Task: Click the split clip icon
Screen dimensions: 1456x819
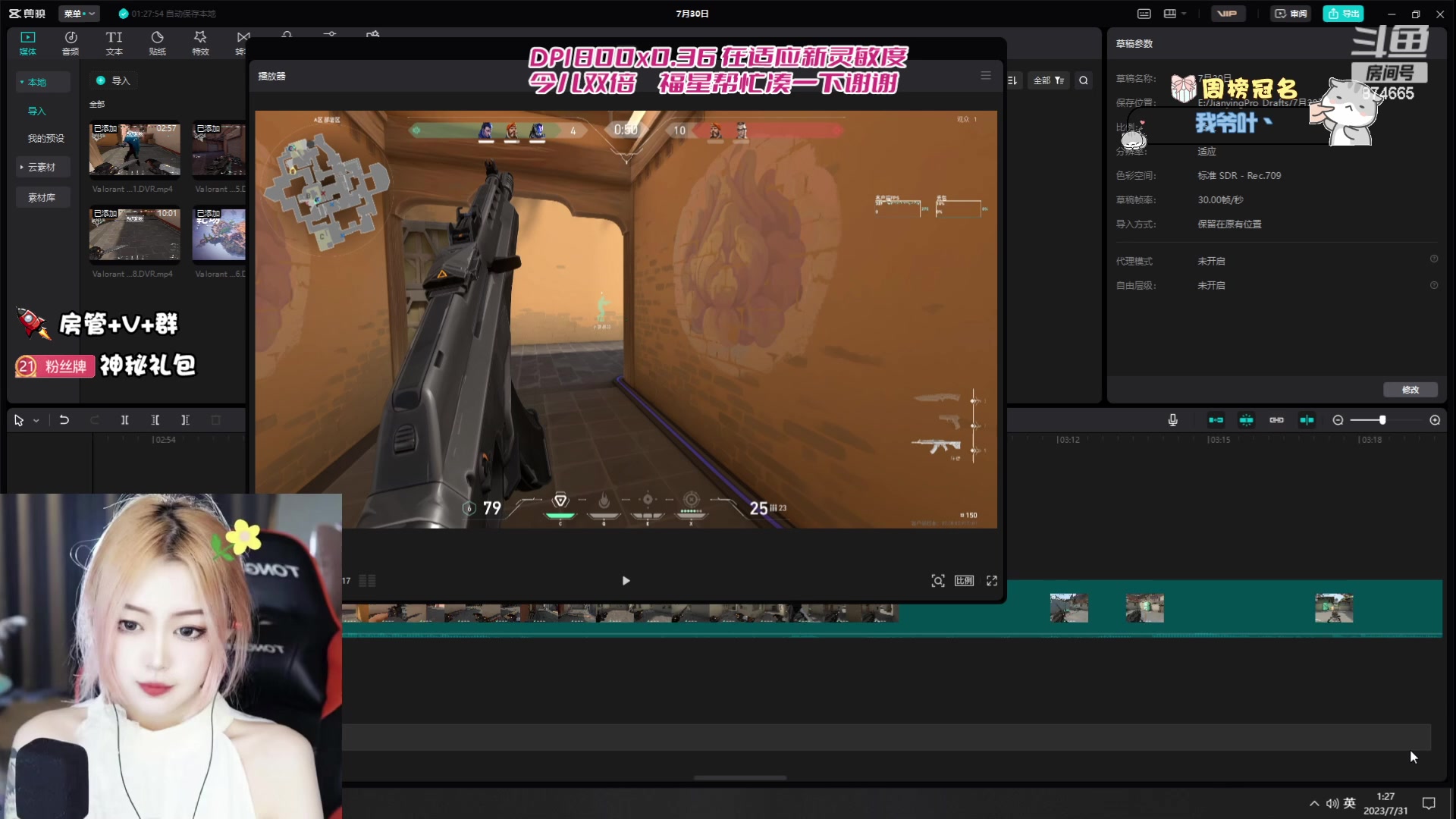Action: pyautogui.click(x=125, y=420)
